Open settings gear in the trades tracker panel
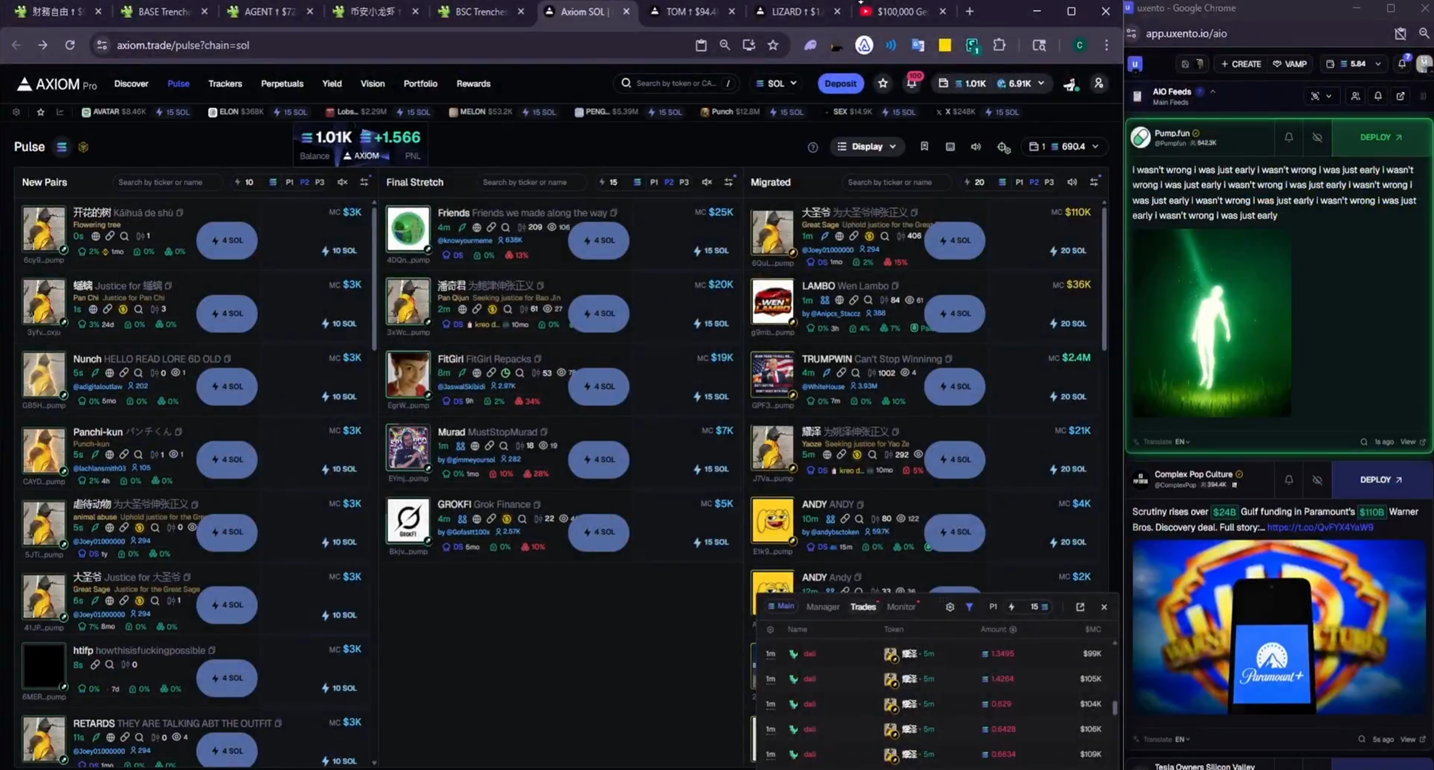Image resolution: width=1434 pixels, height=770 pixels. click(950, 607)
